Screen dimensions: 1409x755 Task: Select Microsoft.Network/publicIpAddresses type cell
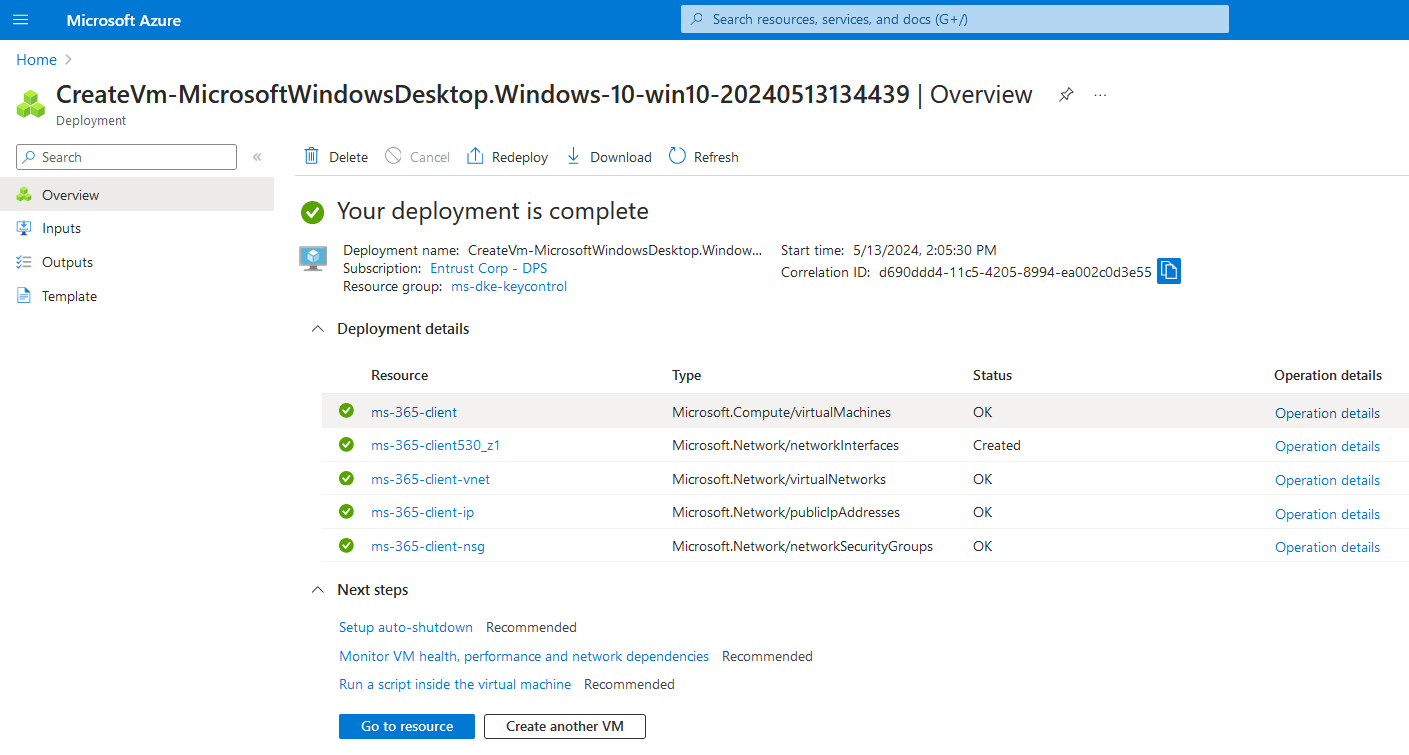tap(786, 512)
